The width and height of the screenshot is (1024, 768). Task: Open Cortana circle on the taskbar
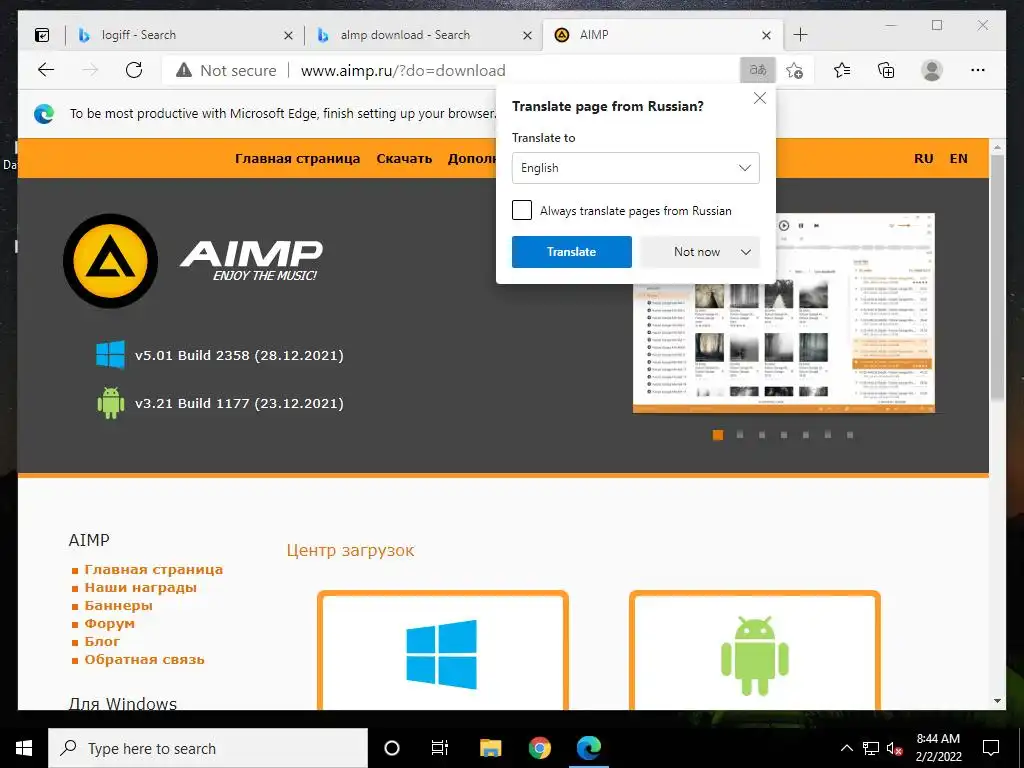pyautogui.click(x=392, y=748)
